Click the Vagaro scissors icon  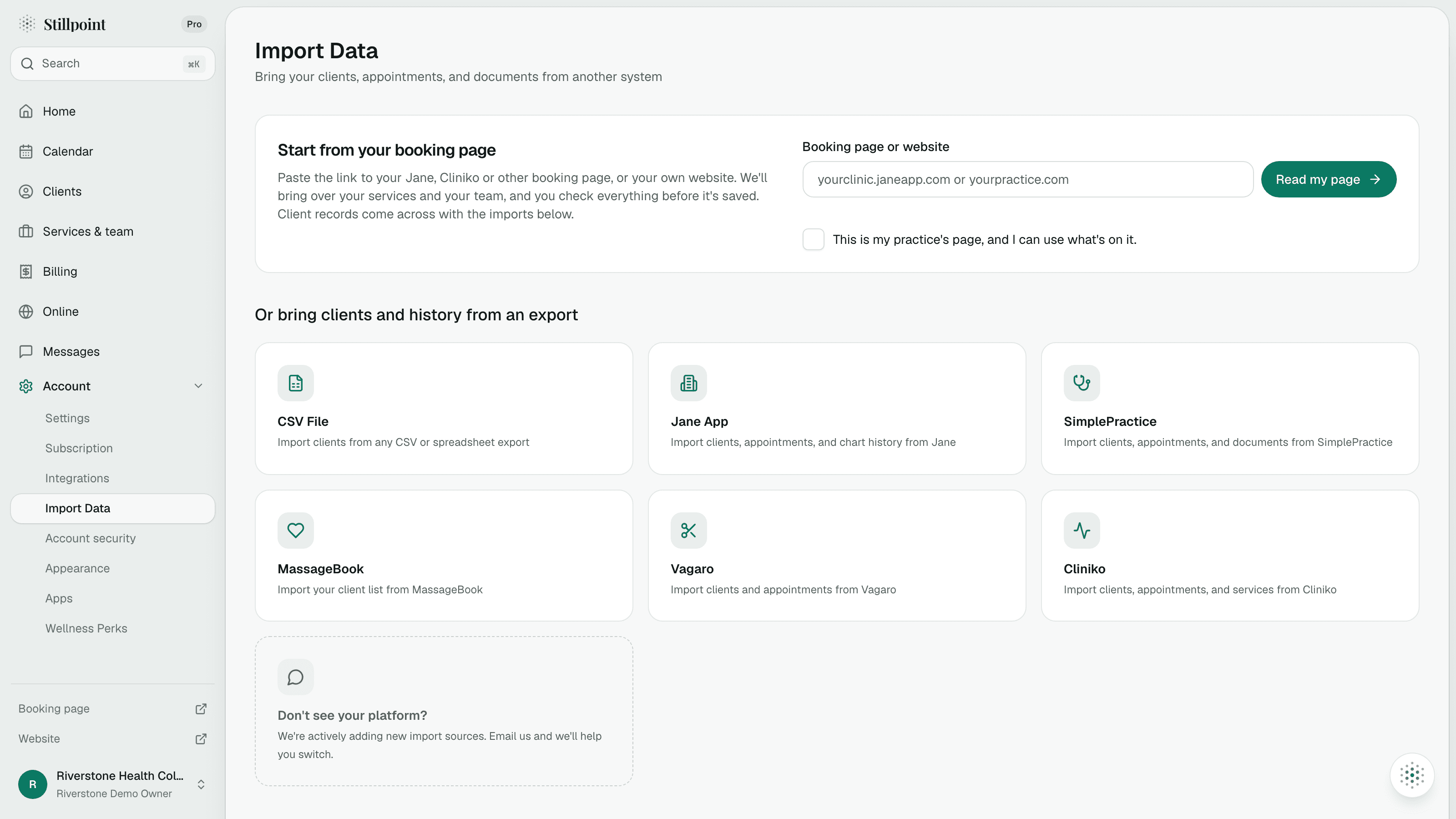688,530
